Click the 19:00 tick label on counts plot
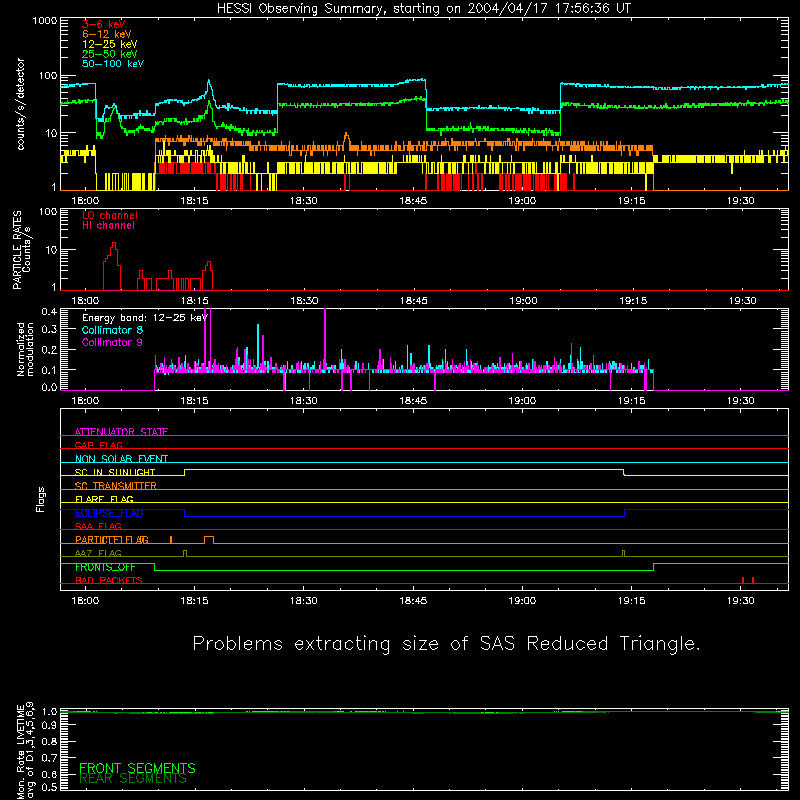 pyautogui.click(x=522, y=201)
